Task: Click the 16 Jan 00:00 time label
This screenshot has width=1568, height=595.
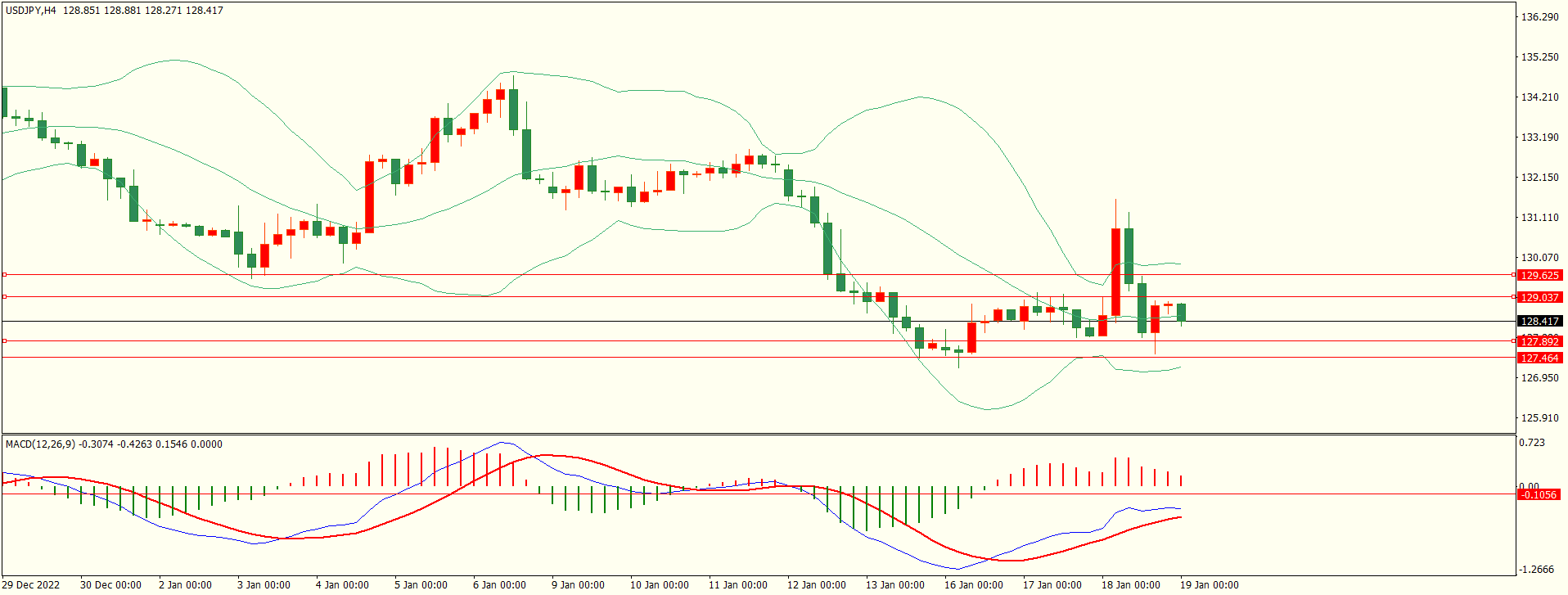Action: tap(973, 585)
